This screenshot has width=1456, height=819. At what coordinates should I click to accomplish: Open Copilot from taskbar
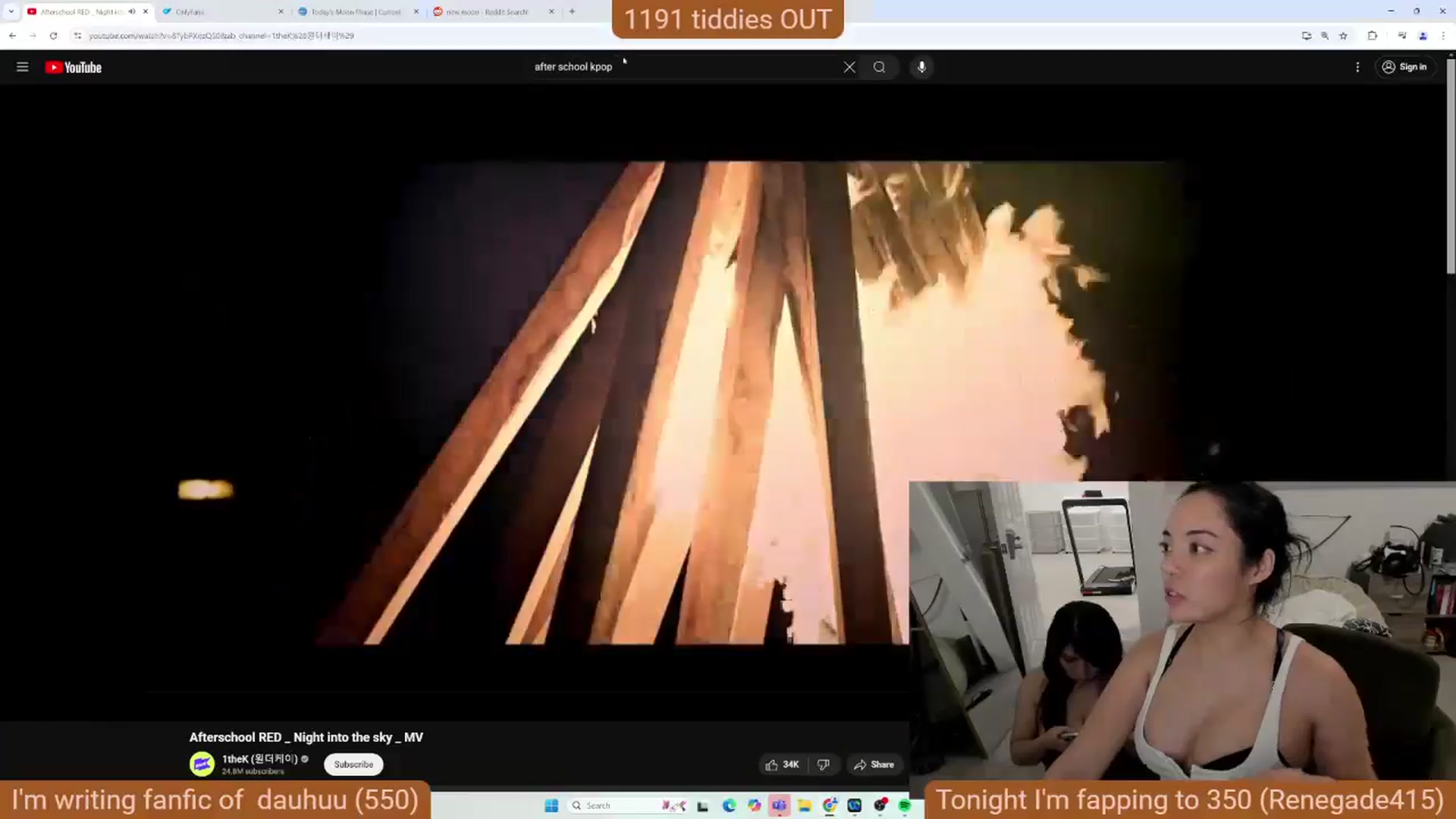(x=754, y=805)
